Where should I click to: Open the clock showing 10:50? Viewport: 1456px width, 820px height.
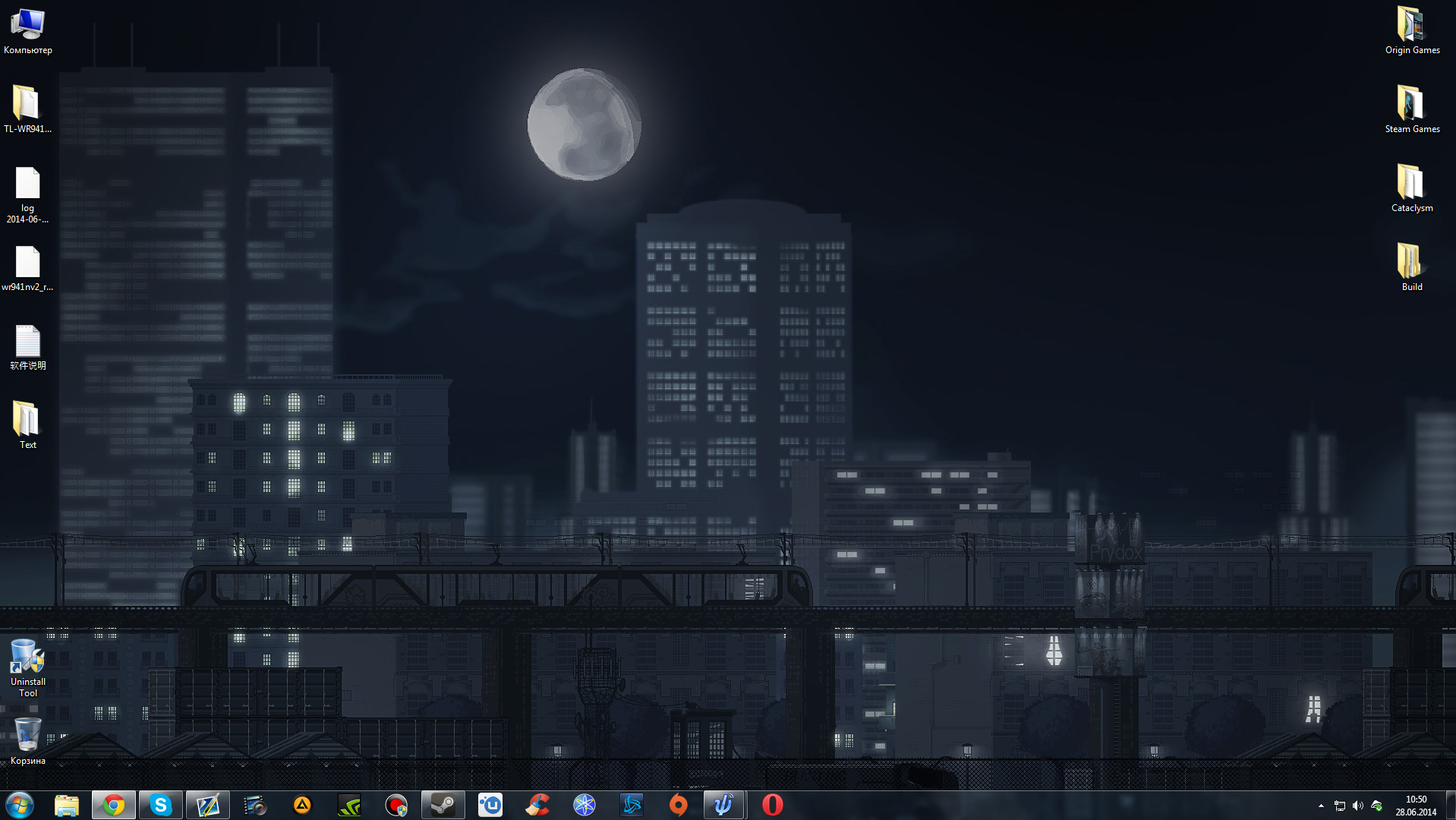1416,806
